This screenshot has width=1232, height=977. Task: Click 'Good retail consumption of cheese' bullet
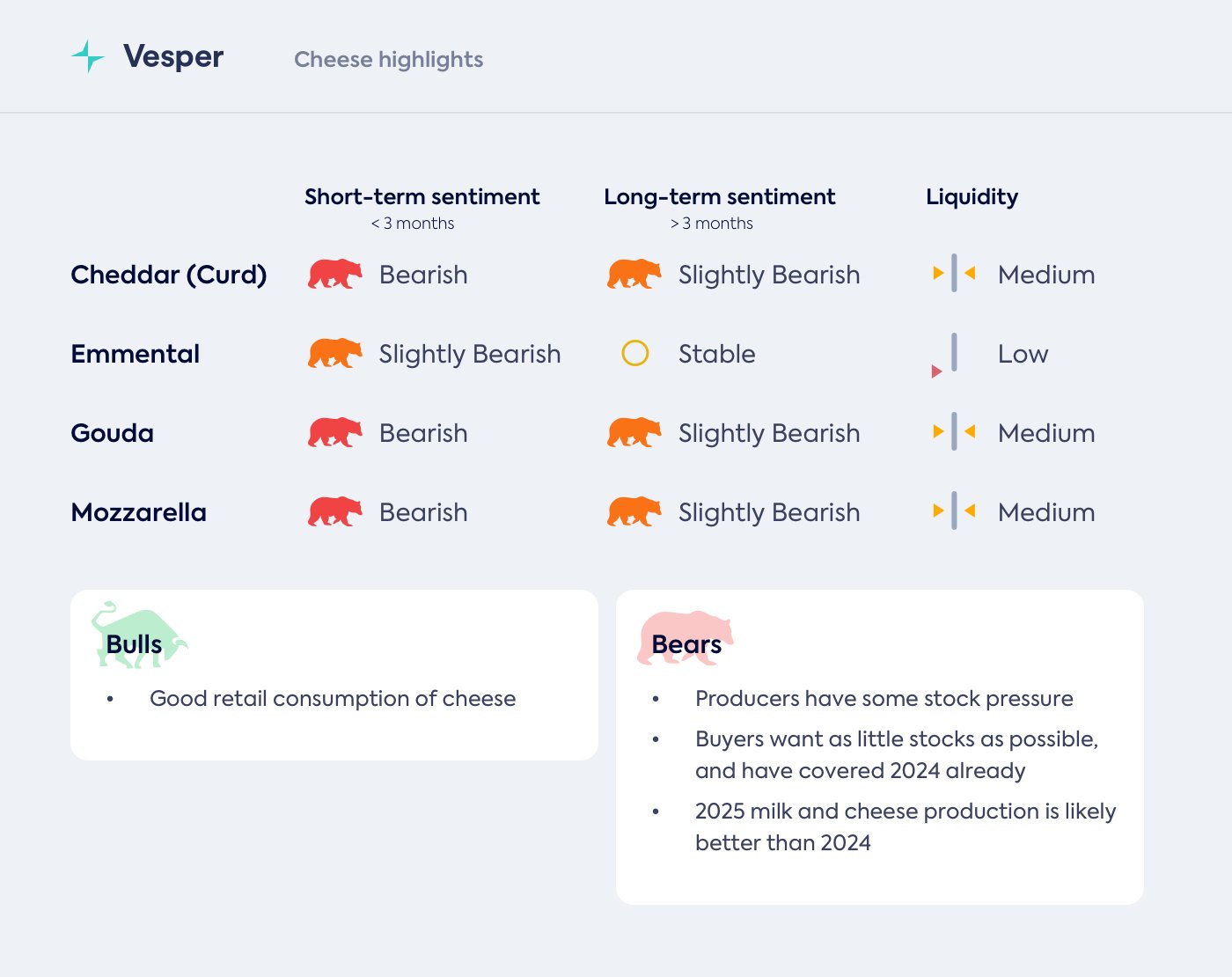pyautogui.click(x=333, y=699)
